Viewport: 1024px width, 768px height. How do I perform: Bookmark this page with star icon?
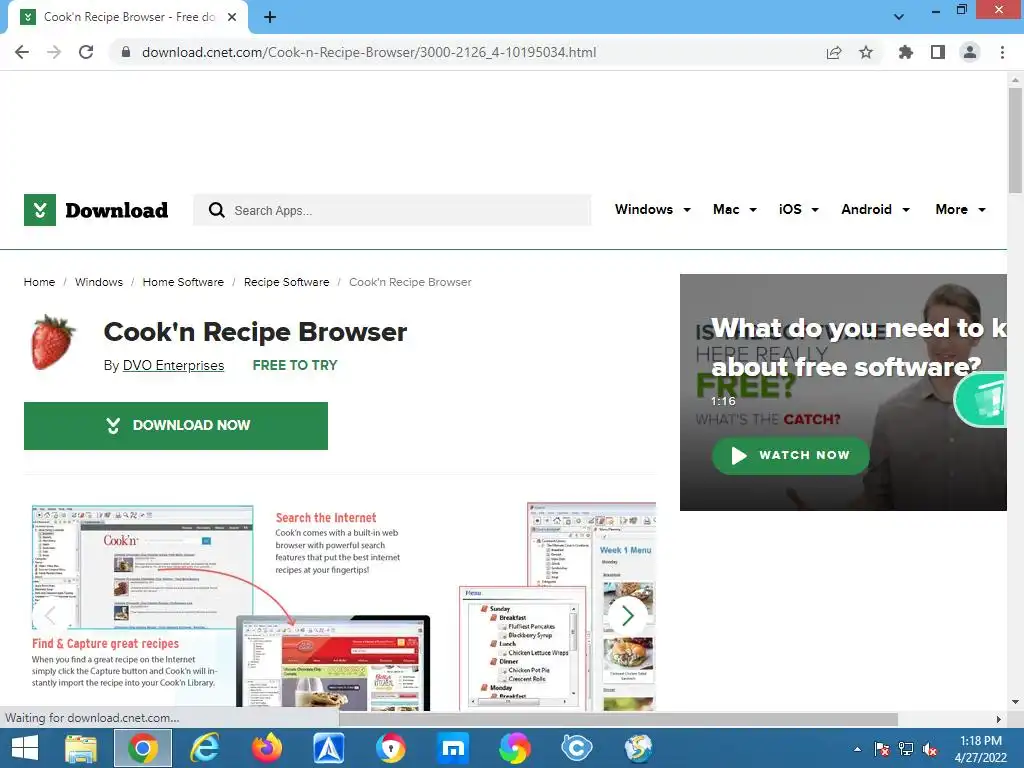click(866, 52)
